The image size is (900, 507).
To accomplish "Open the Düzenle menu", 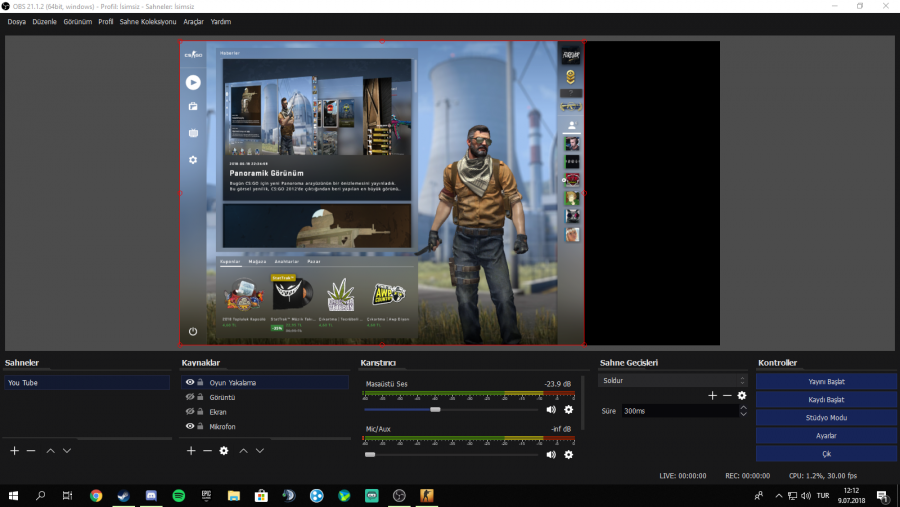I will (x=44, y=22).
